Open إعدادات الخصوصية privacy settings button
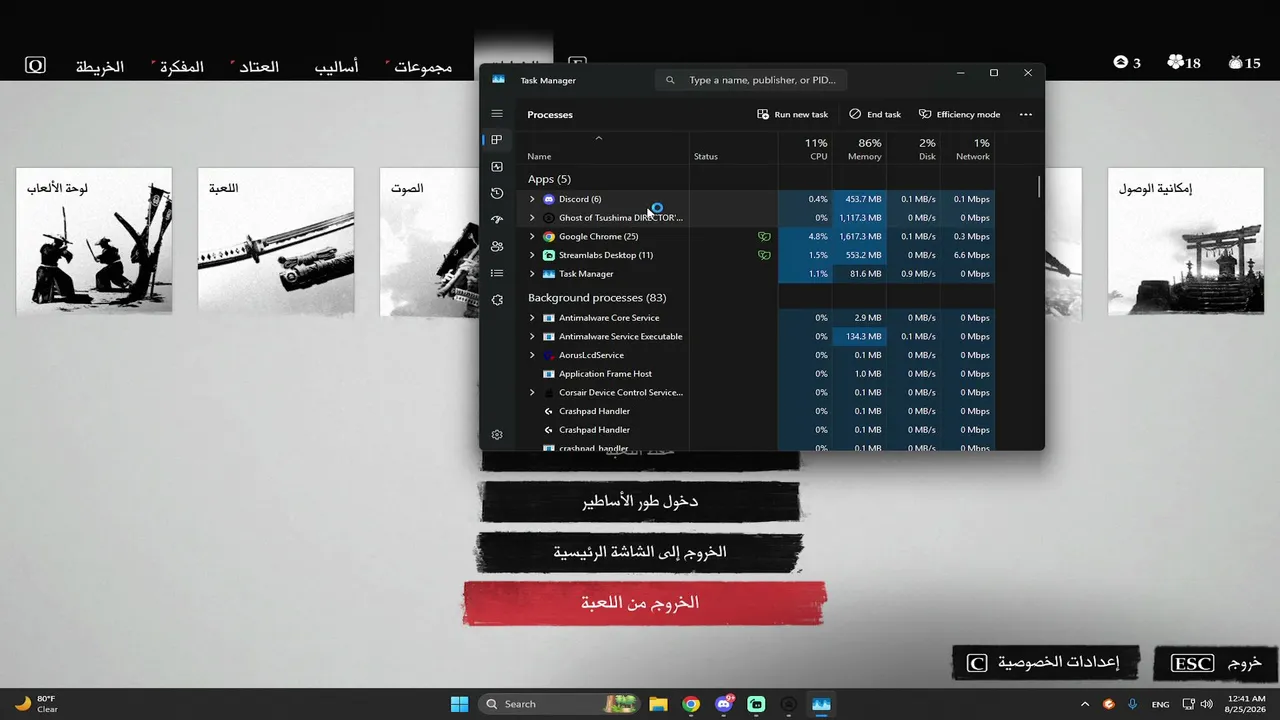 pyautogui.click(x=1045, y=662)
